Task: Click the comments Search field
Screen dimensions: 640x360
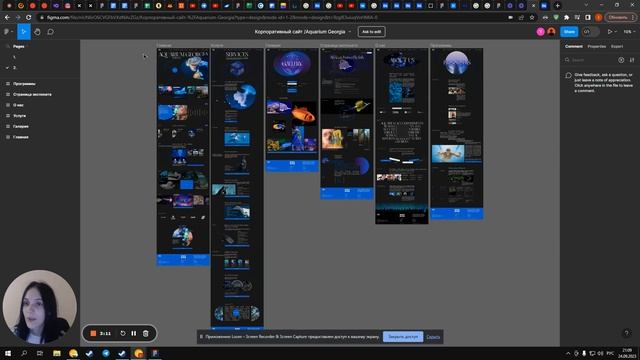Action: 590,60
